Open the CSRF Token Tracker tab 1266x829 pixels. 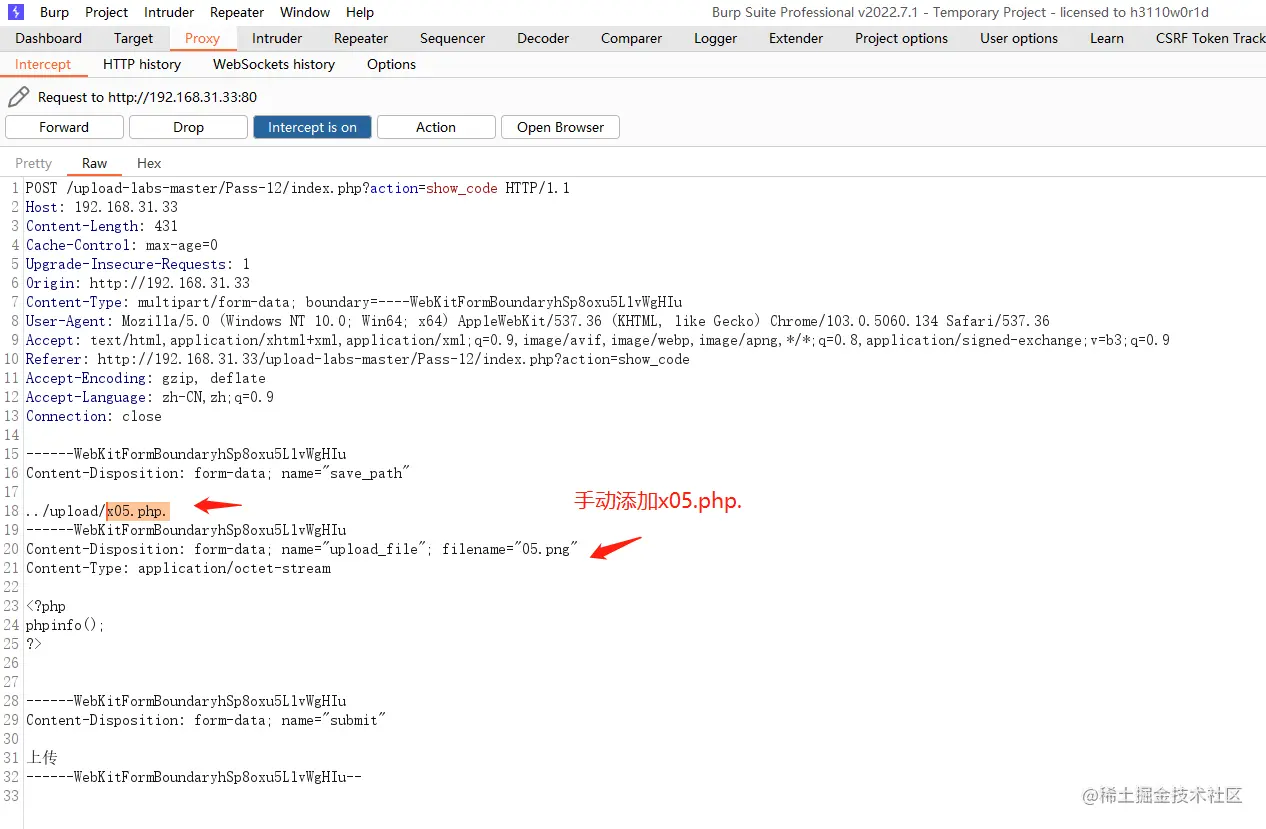pos(1210,38)
